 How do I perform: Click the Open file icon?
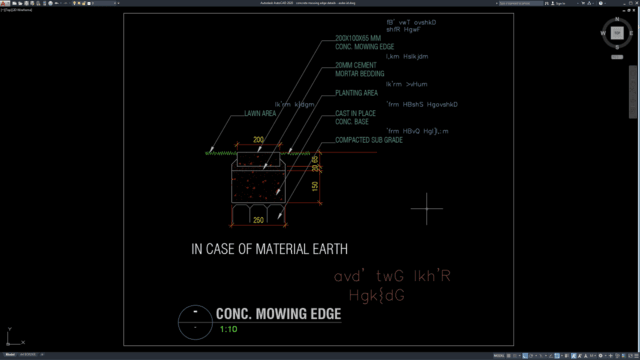click(20, 3)
